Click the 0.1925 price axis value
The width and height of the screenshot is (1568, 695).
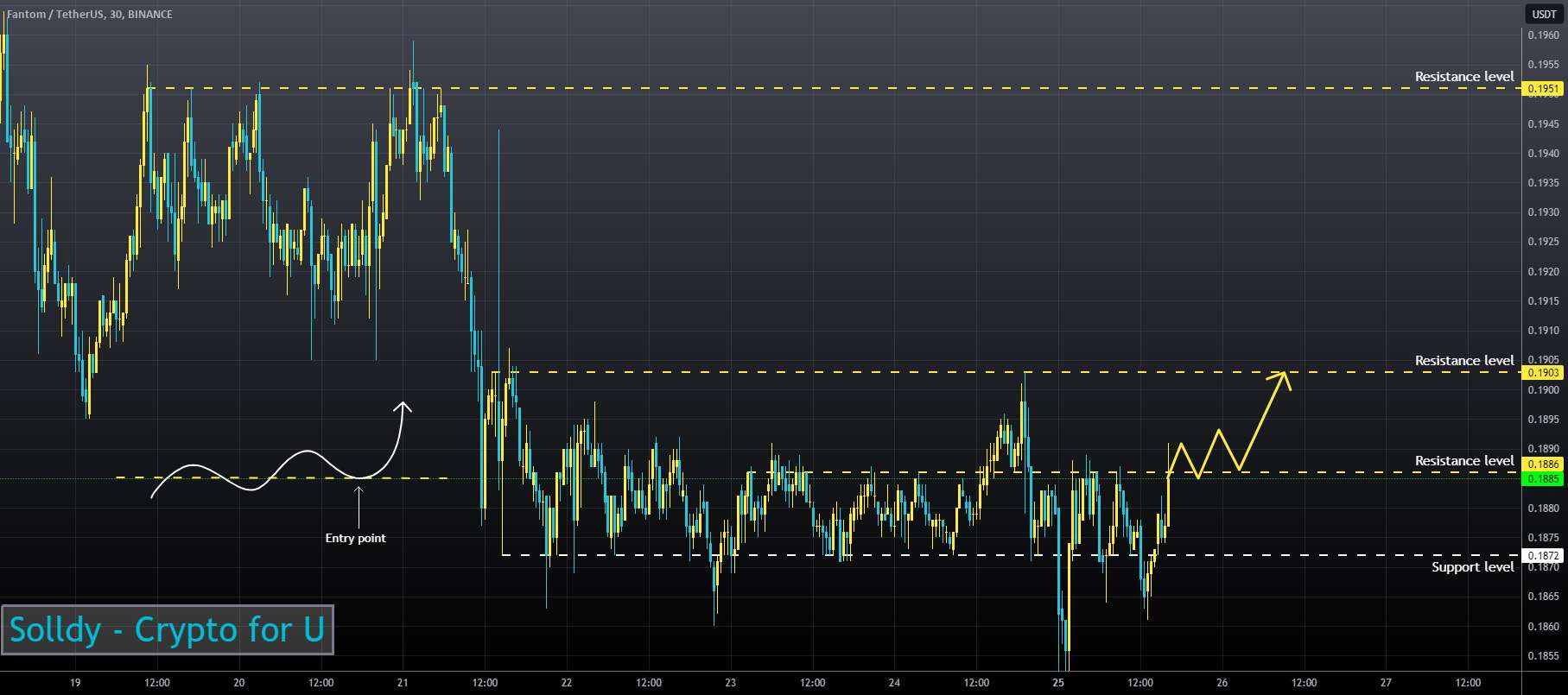coord(1543,242)
